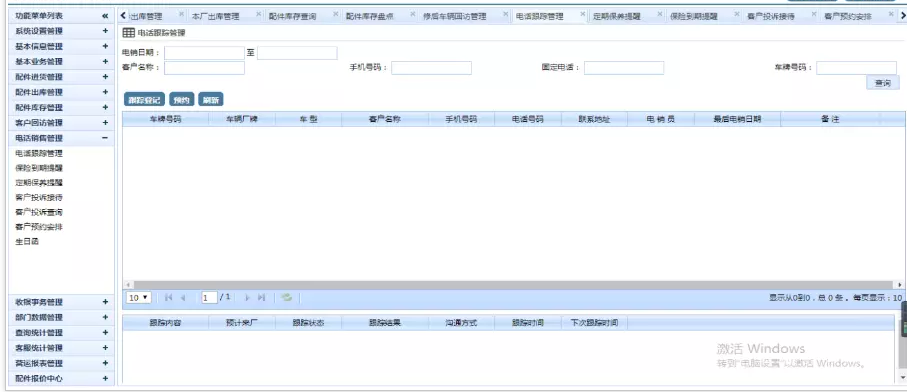Focus the 手机号码 input field

tap(432, 68)
